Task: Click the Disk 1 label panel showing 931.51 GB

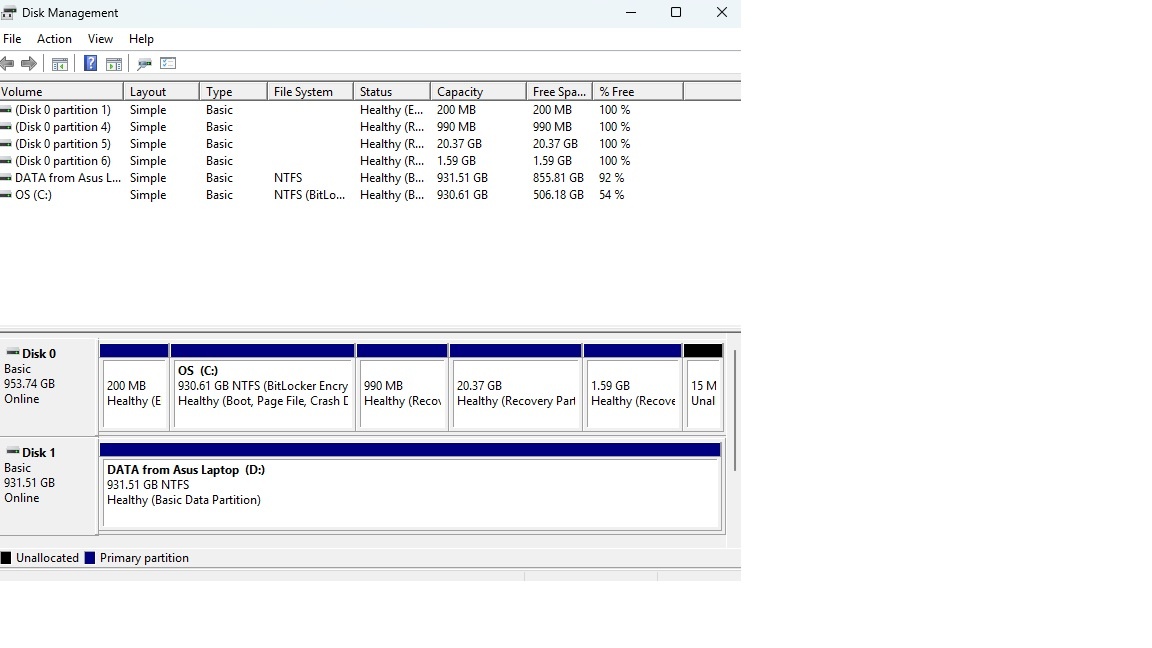Action: pyautogui.click(x=48, y=486)
